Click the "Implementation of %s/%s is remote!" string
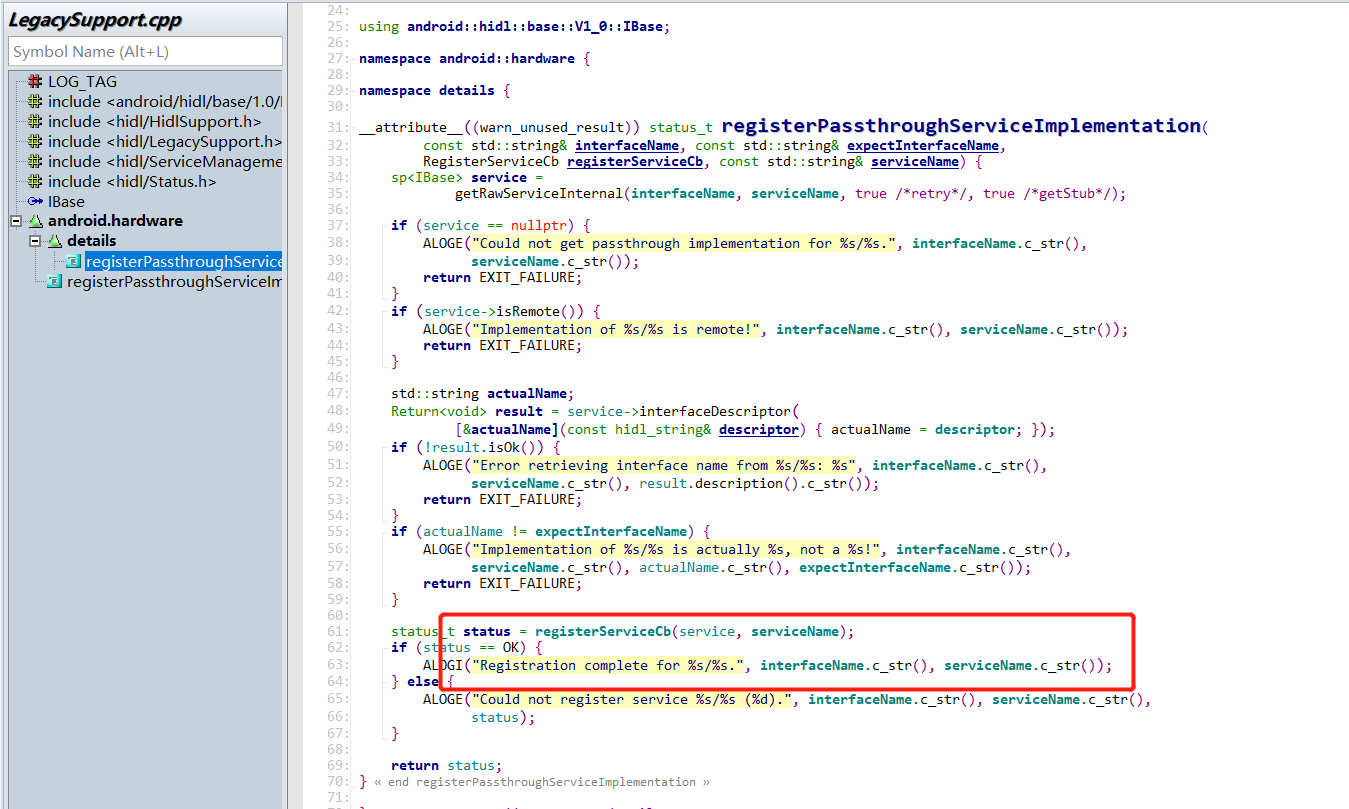Screen dimensions: 1349x809 coord(615,329)
